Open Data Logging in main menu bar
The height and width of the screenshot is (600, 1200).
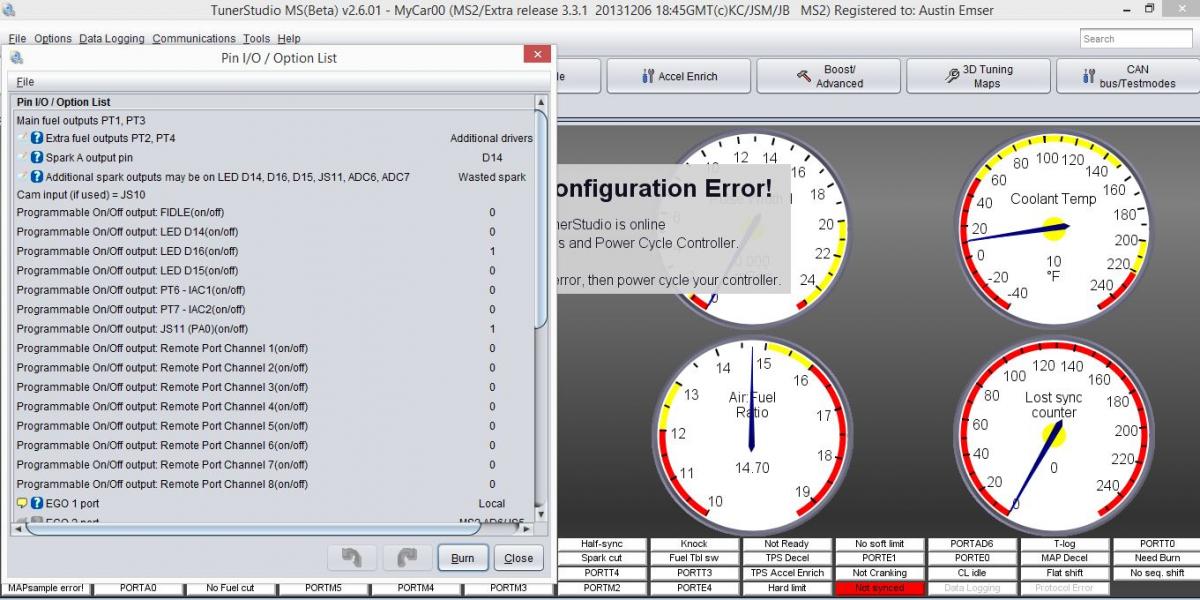(x=112, y=39)
